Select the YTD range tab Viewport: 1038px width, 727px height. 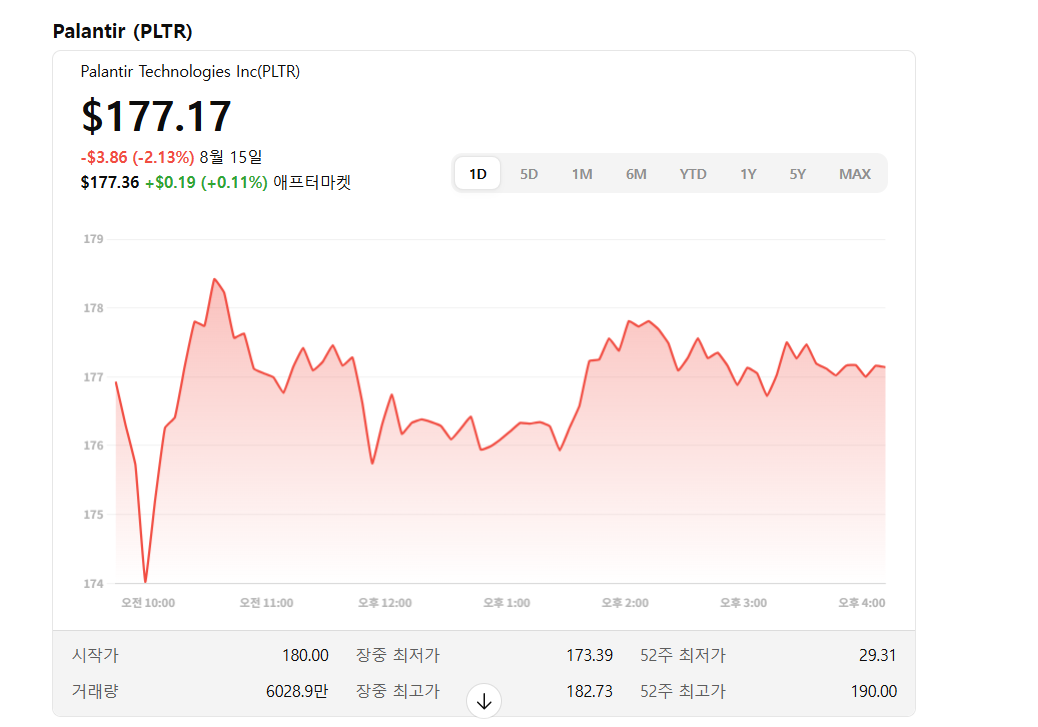pyautogui.click(x=693, y=174)
